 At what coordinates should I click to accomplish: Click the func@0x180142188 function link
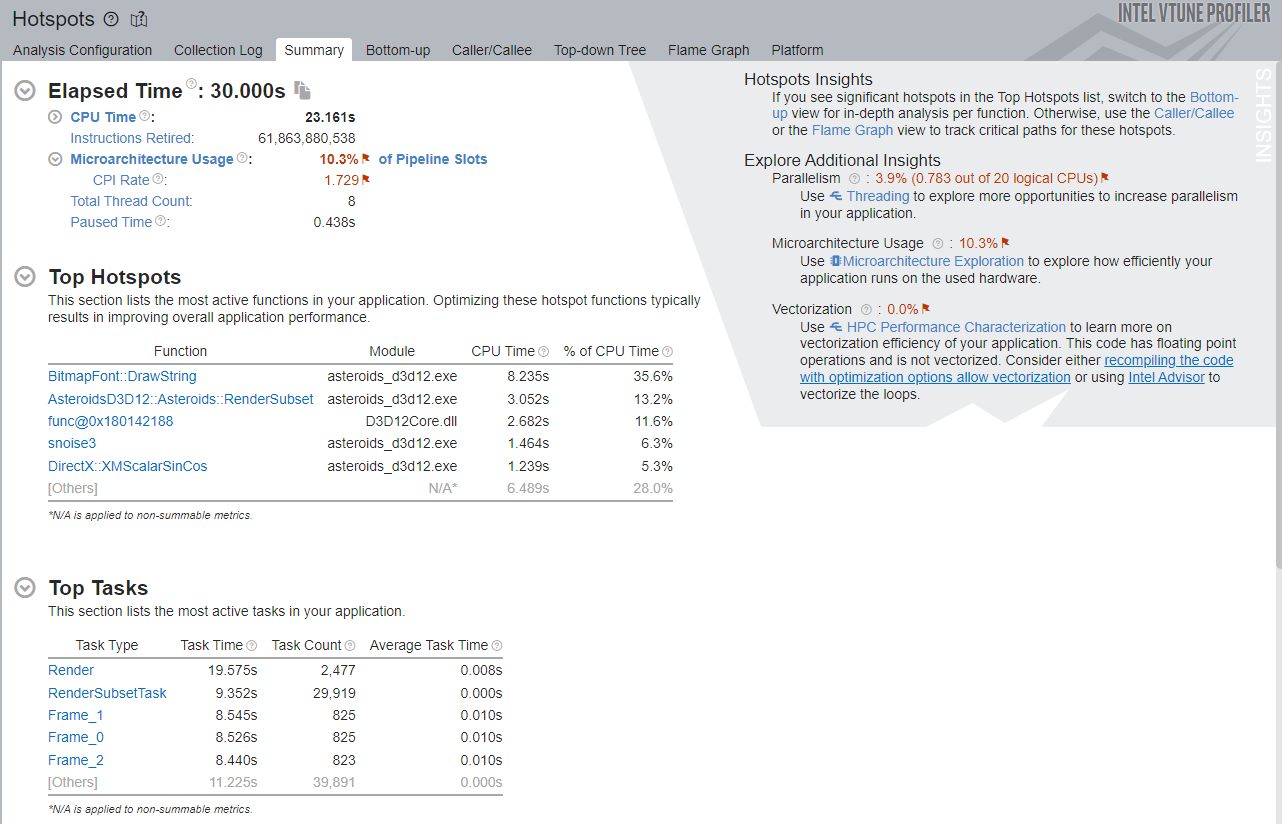pos(111,421)
